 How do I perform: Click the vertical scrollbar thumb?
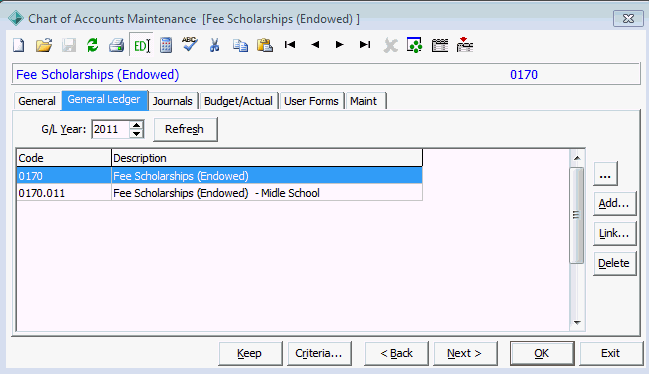577,215
